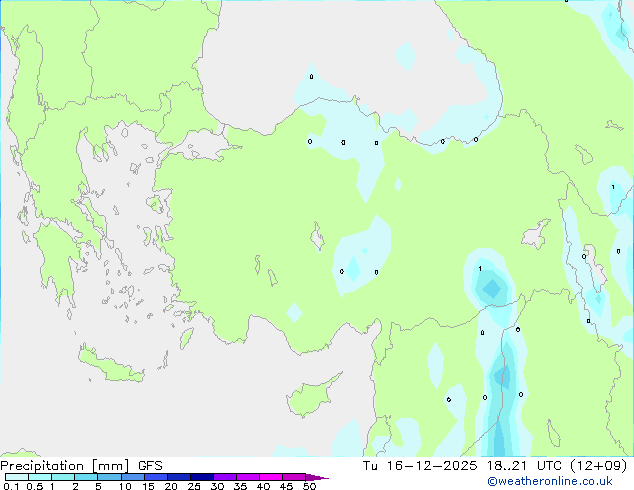634x490 pixels.
Task: Select the 20–25 mm legend color swatch
Action: click(179, 477)
